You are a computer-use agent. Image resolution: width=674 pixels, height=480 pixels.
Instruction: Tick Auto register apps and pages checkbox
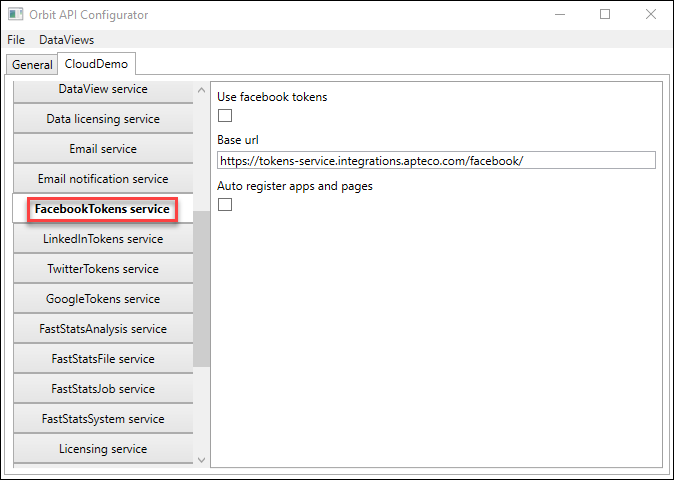point(225,205)
